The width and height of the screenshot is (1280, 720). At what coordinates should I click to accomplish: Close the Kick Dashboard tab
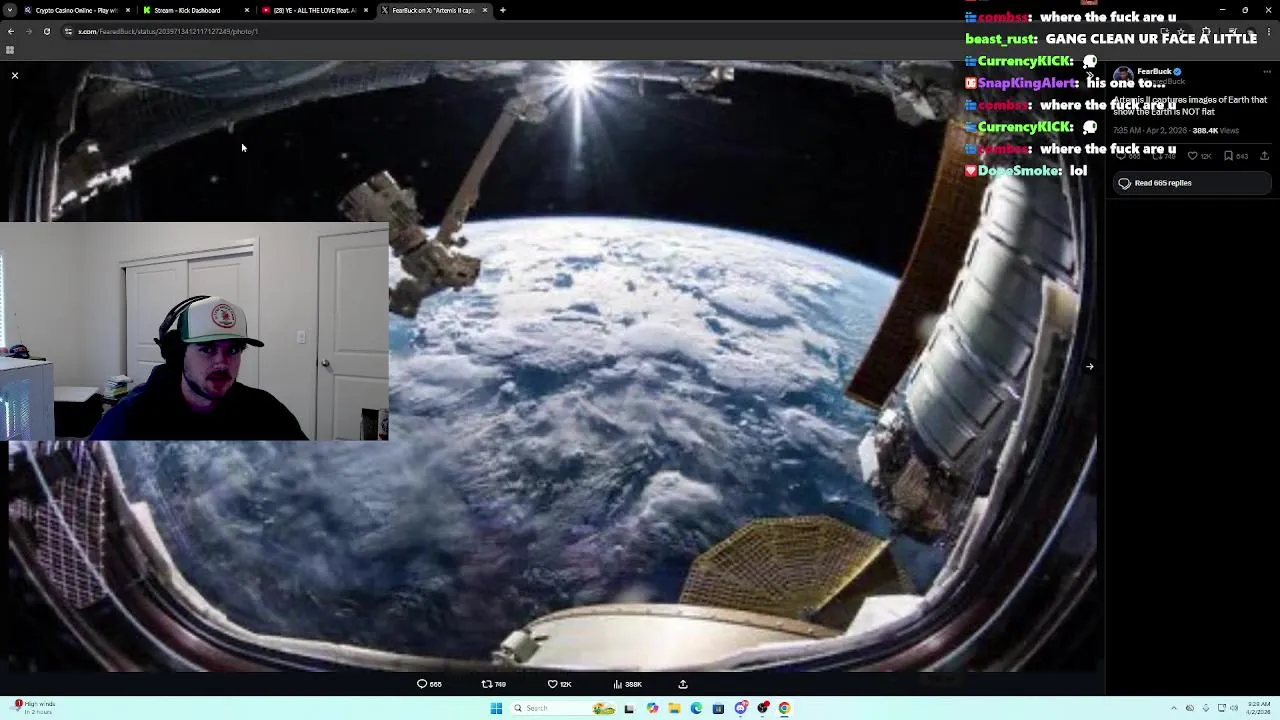point(246,10)
